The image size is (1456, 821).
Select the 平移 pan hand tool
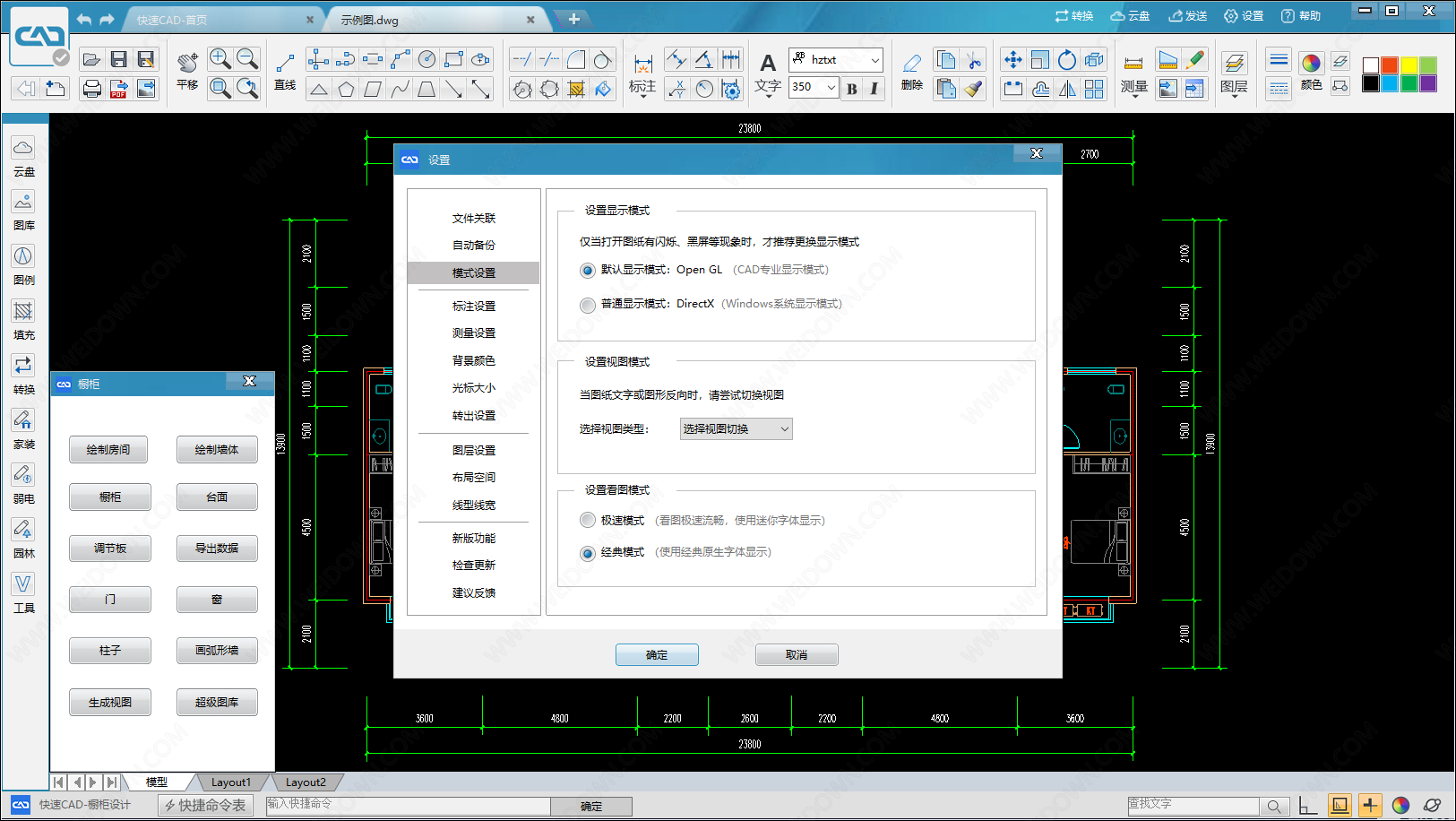tap(187, 72)
